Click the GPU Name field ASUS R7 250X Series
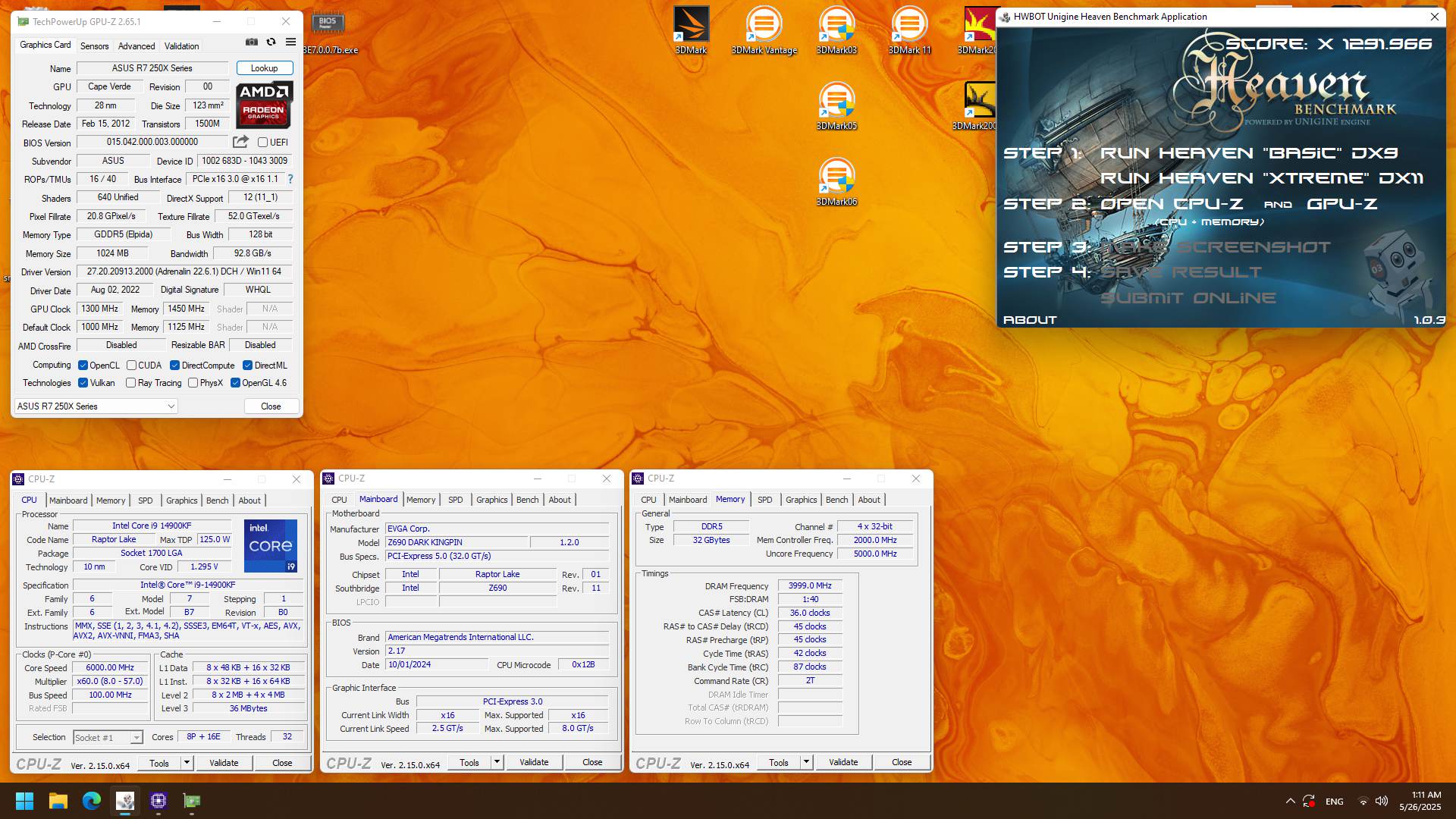1456x819 pixels. pos(152,68)
